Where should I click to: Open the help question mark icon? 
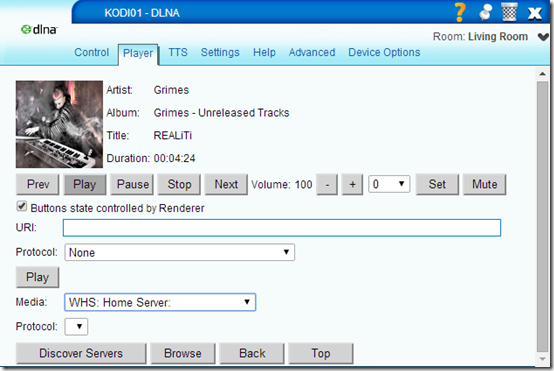point(459,12)
